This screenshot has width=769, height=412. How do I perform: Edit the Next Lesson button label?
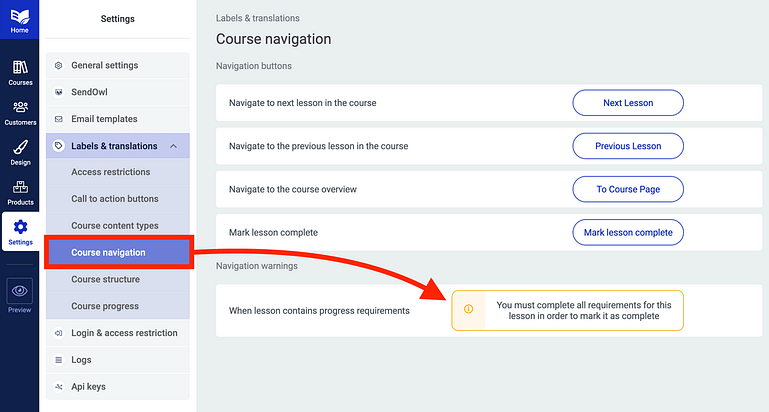pos(628,103)
